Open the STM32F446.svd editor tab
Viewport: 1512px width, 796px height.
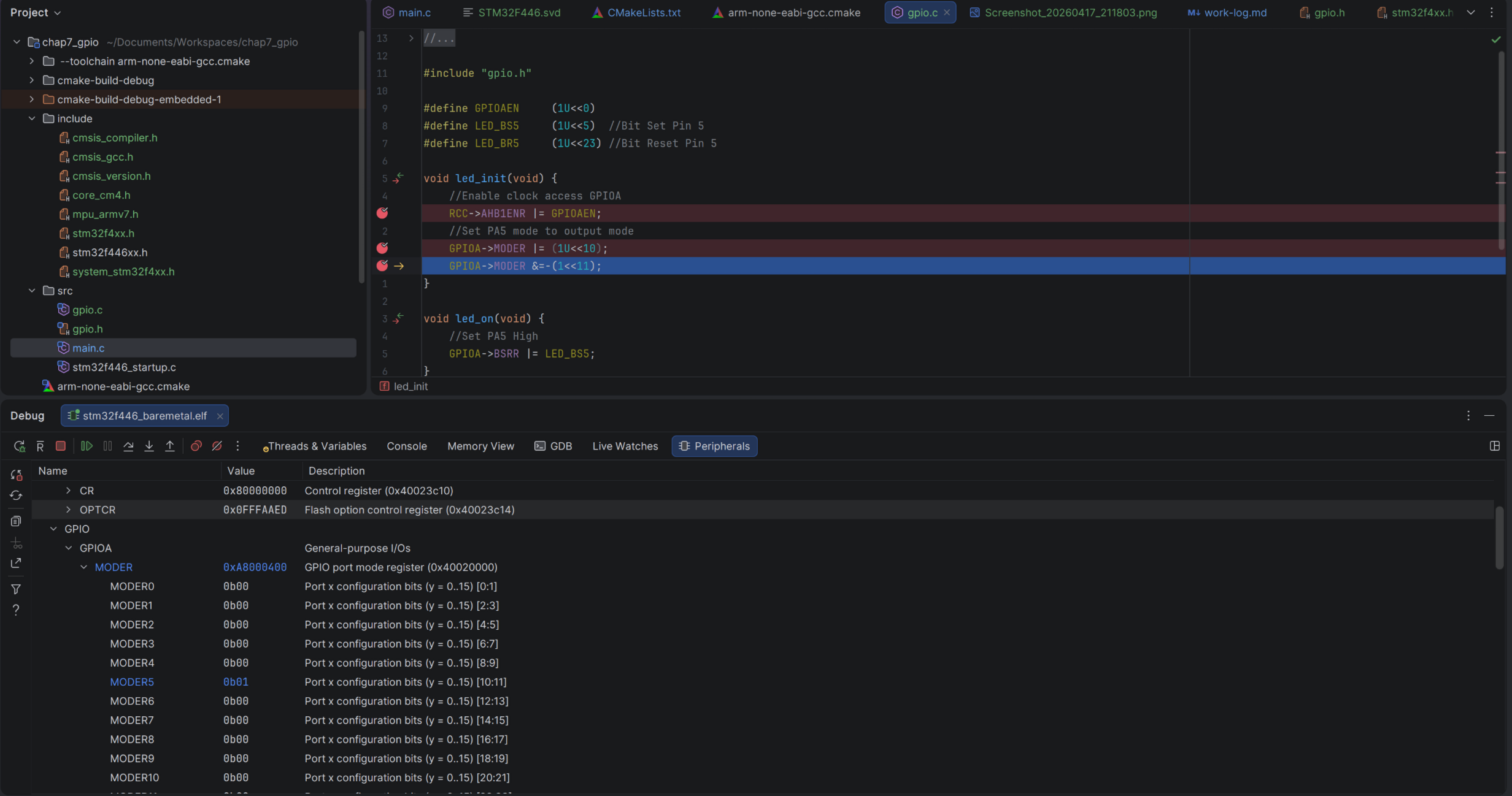click(519, 12)
